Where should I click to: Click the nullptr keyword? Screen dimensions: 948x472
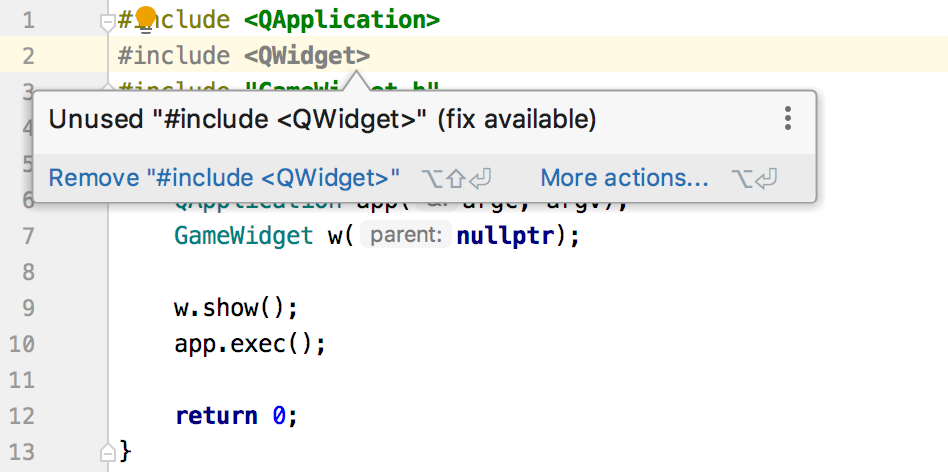click(505, 235)
